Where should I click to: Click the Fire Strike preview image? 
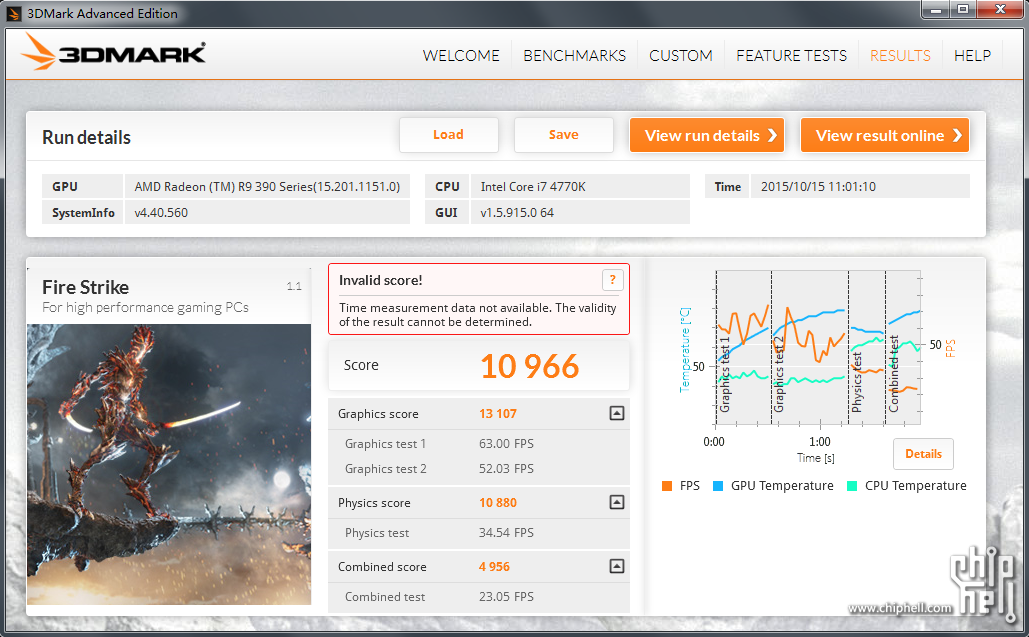[x=169, y=464]
